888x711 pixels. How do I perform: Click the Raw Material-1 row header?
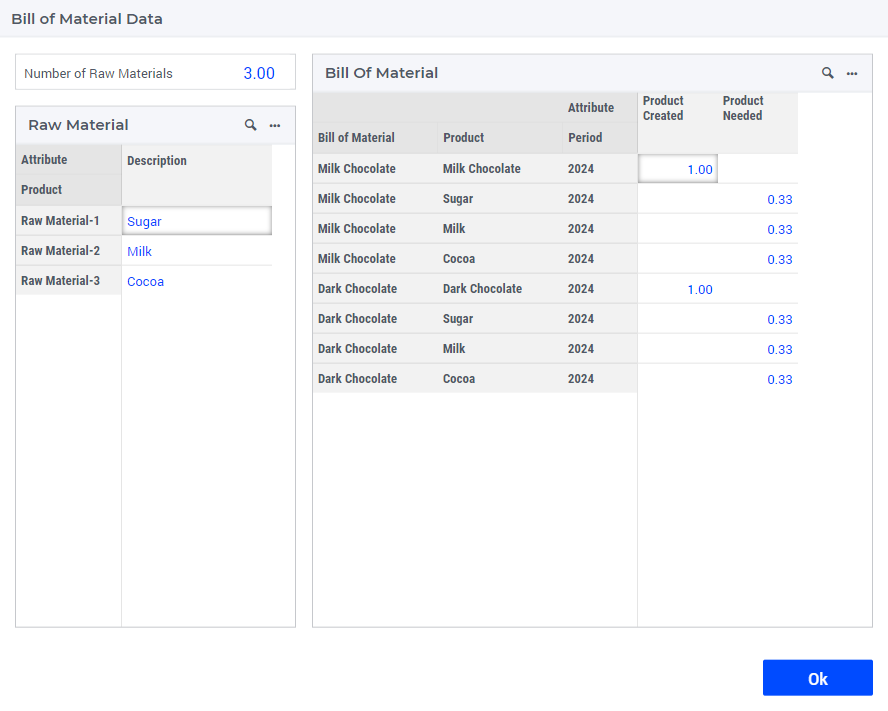coord(69,221)
